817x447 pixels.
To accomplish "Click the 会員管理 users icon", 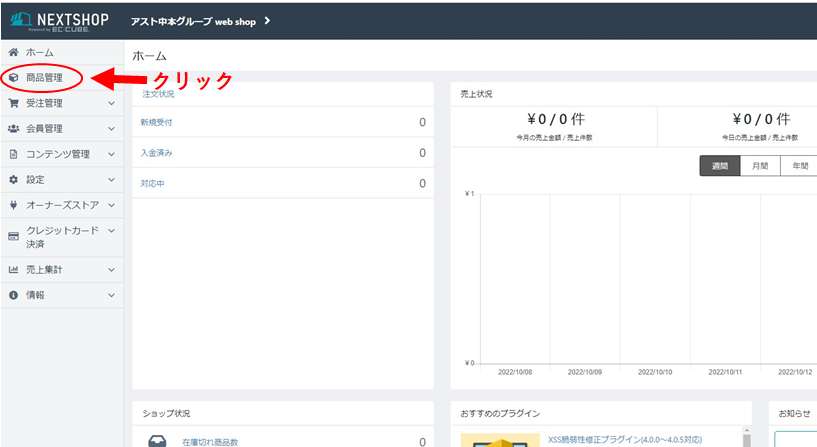I will 13,128.
